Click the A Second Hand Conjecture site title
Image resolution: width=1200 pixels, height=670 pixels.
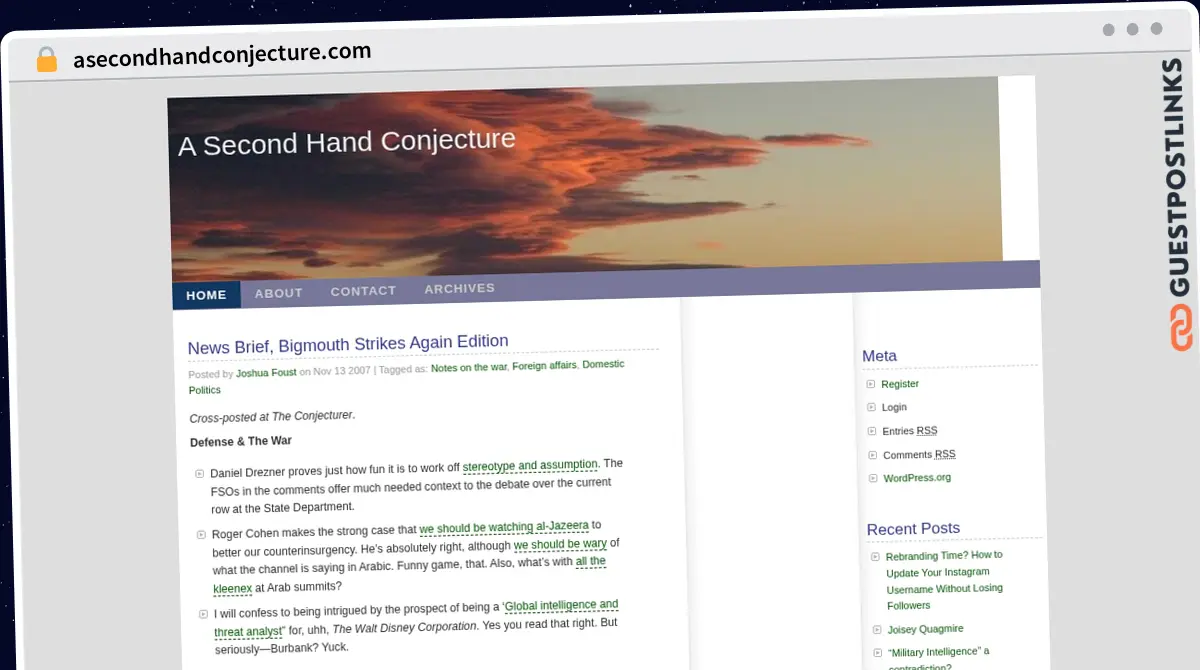point(347,142)
